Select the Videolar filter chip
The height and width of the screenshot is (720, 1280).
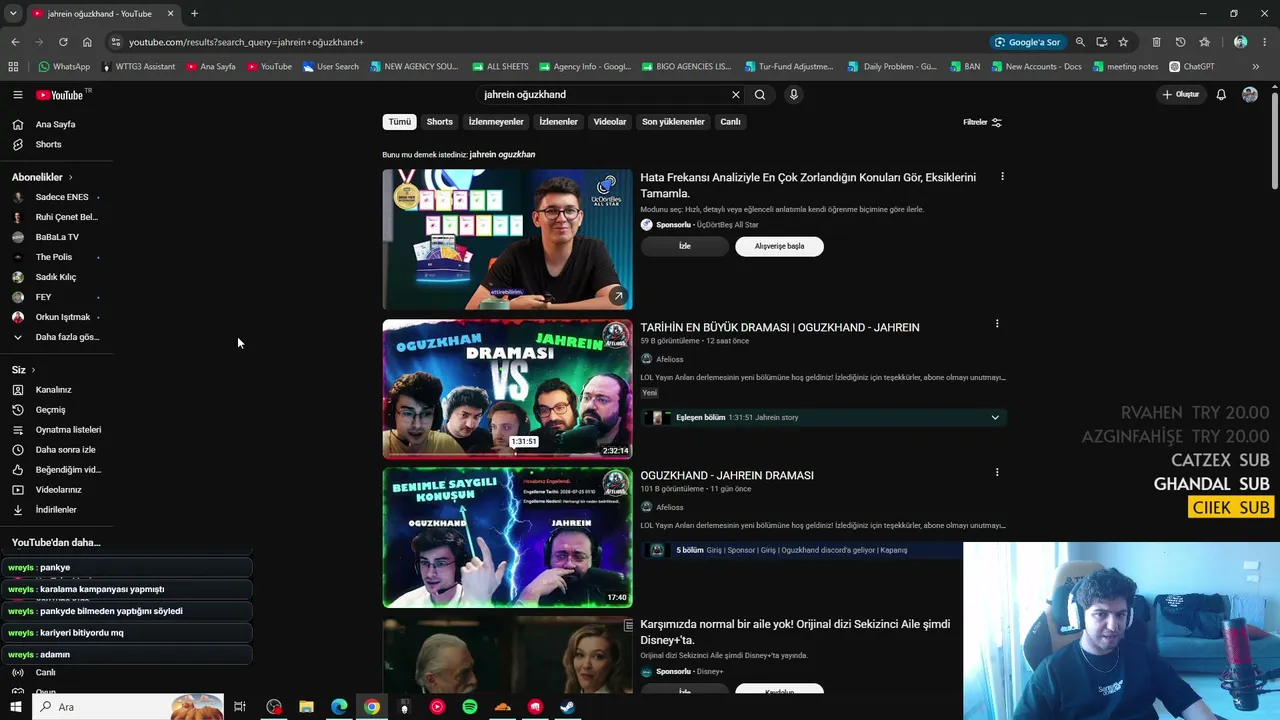pyautogui.click(x=610, y=122)
